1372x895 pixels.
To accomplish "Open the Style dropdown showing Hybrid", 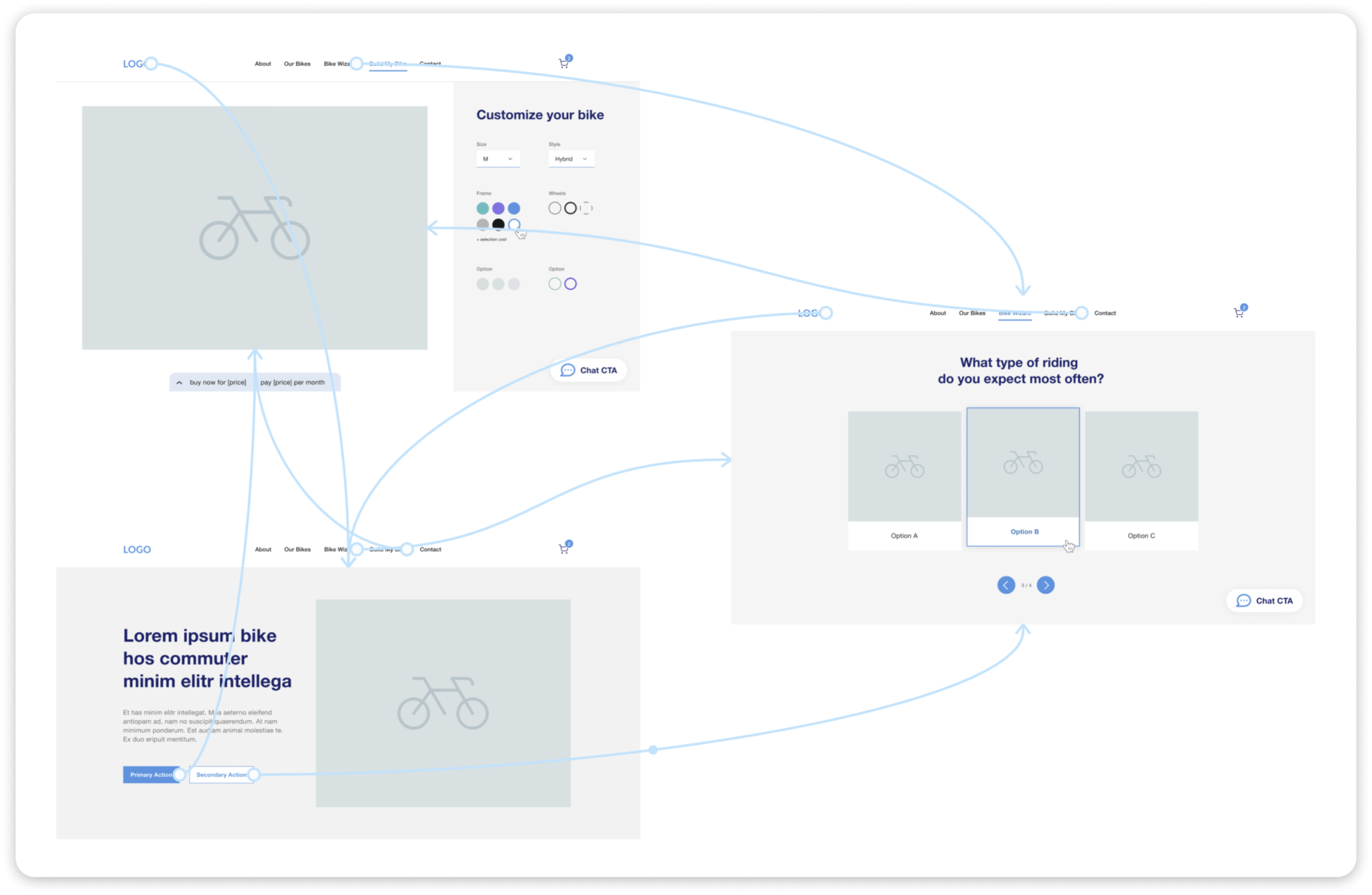I will coord(571,159).
